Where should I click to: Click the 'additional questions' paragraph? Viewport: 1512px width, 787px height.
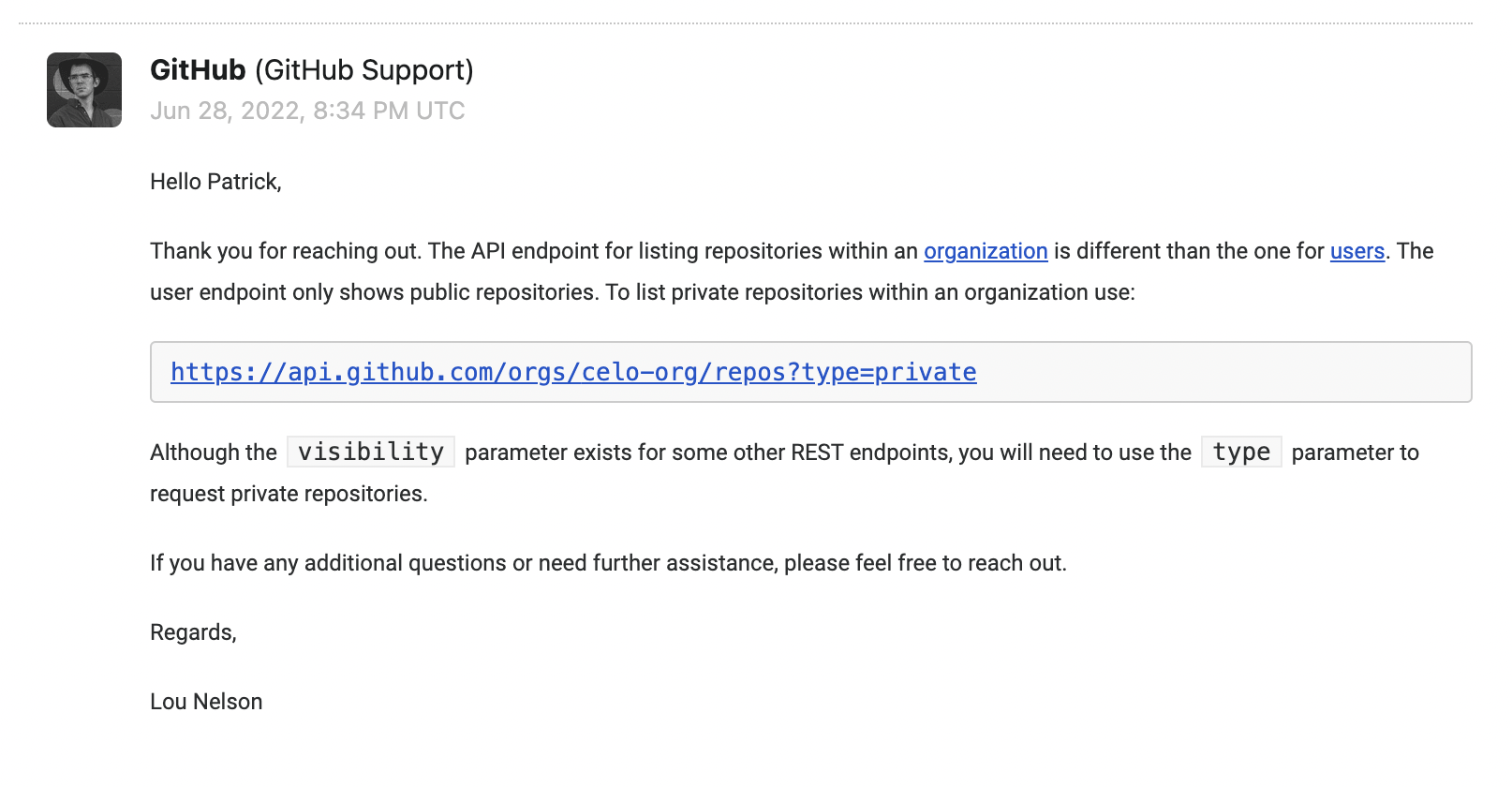(608, 563)
